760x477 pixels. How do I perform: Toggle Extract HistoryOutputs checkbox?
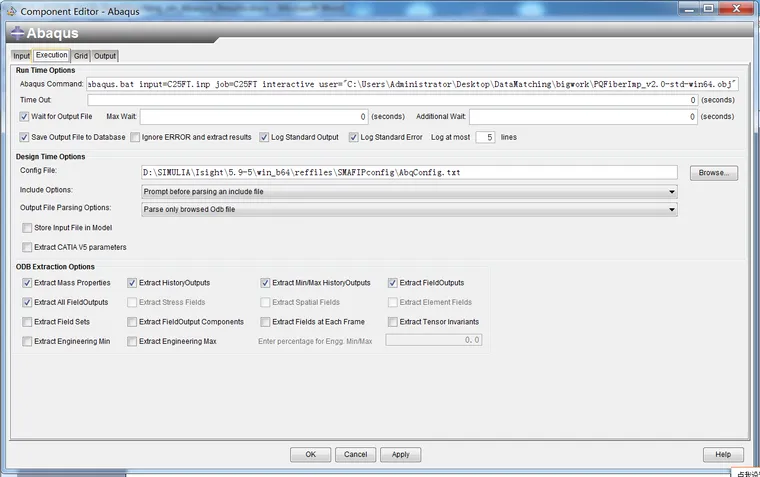pyautogui.click(x=132, y=283)
